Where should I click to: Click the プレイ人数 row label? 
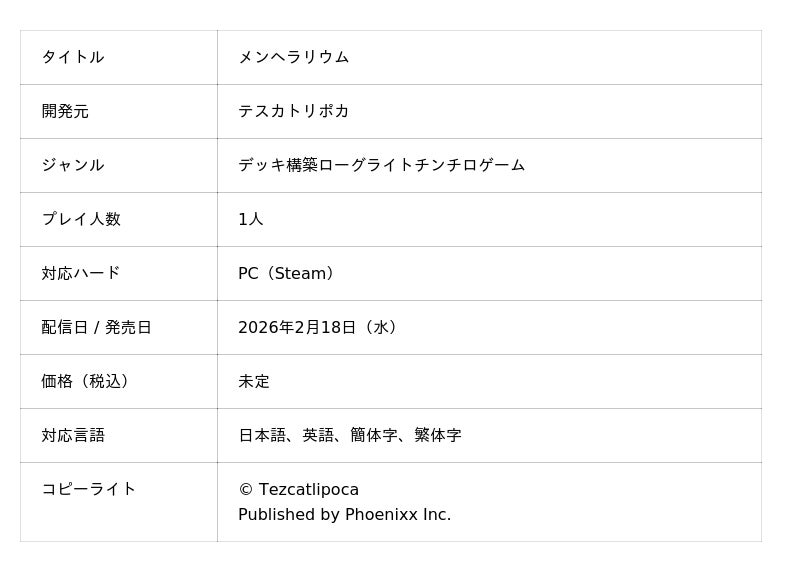click(81, 219)
